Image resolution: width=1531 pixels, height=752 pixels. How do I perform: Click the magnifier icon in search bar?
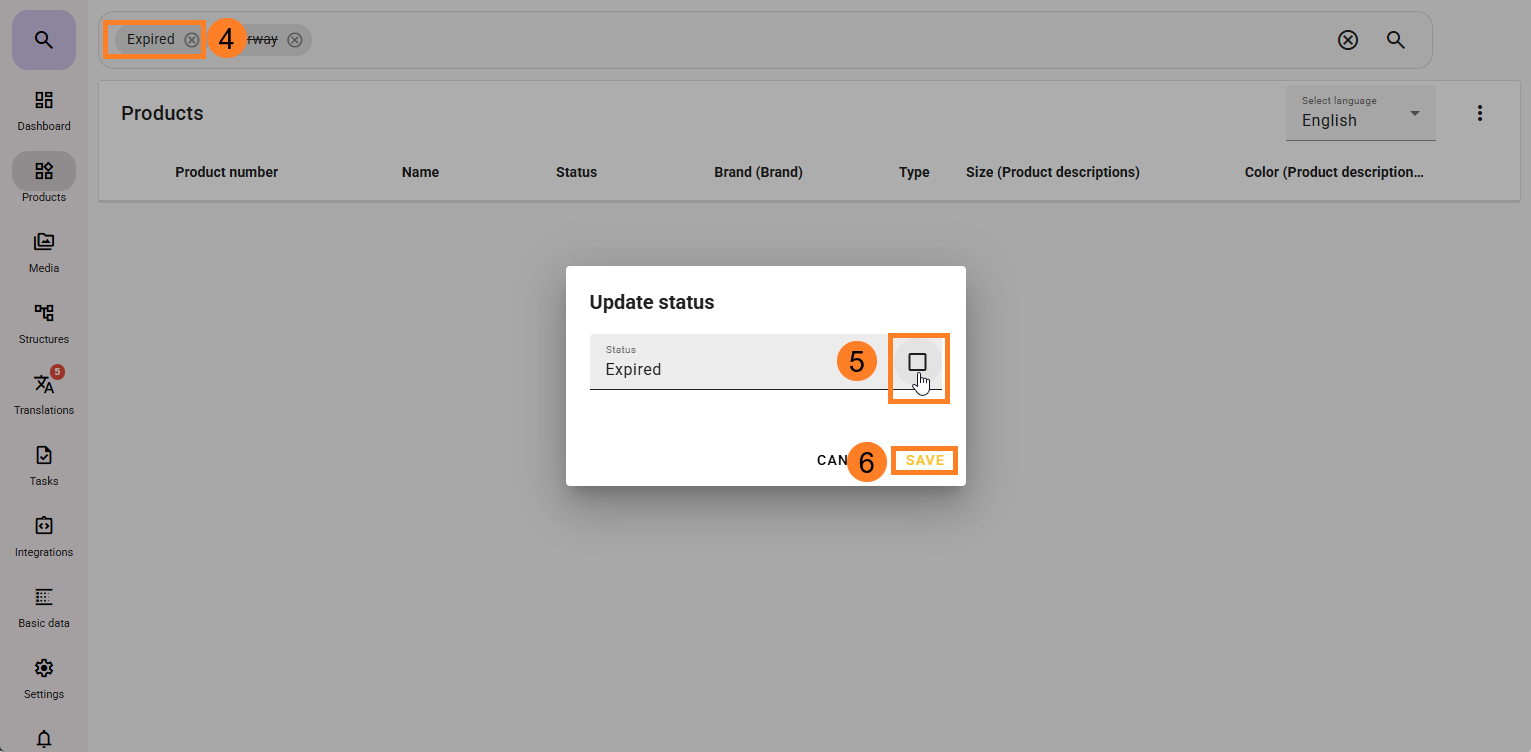point(1396,40)
